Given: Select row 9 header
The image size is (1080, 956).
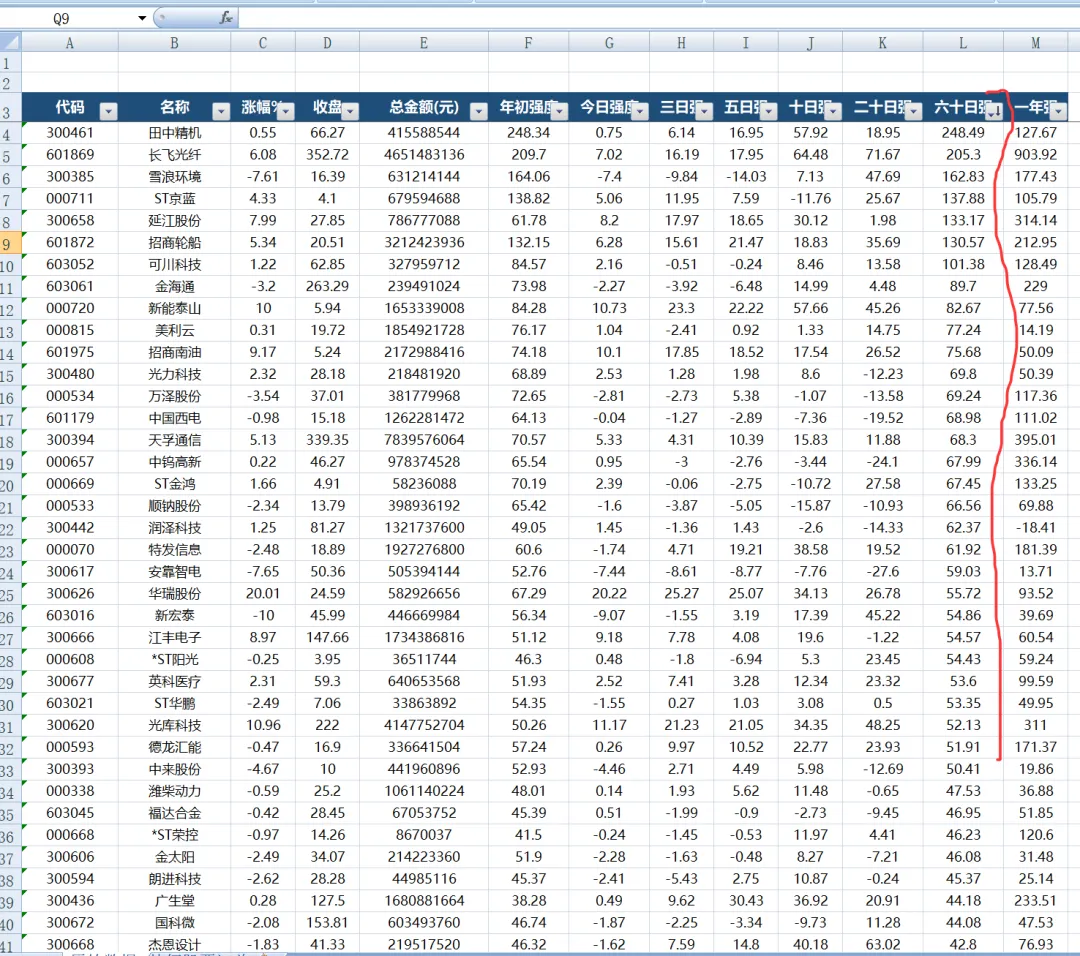Looking at the screenshot, I should click(10, 243).
